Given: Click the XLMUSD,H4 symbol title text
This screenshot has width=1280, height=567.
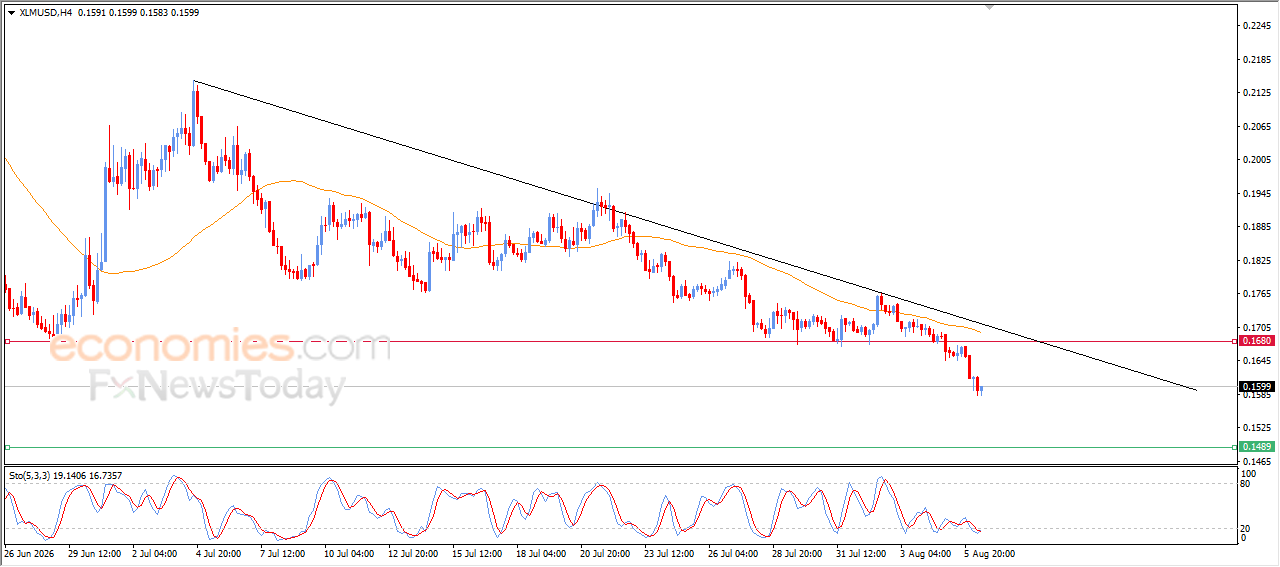Looking at the screenshot, I should coord(45,13).
